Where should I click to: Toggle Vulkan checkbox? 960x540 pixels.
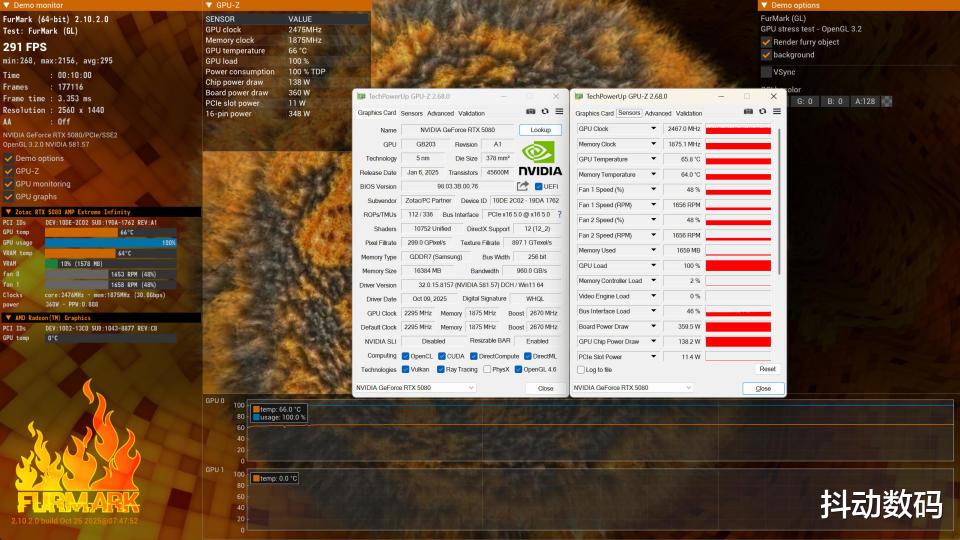[x=405, y=369]
